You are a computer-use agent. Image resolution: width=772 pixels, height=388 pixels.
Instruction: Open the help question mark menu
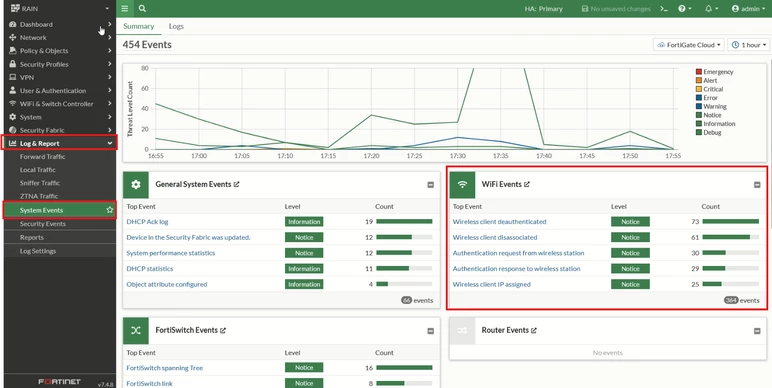click(684, 9)
